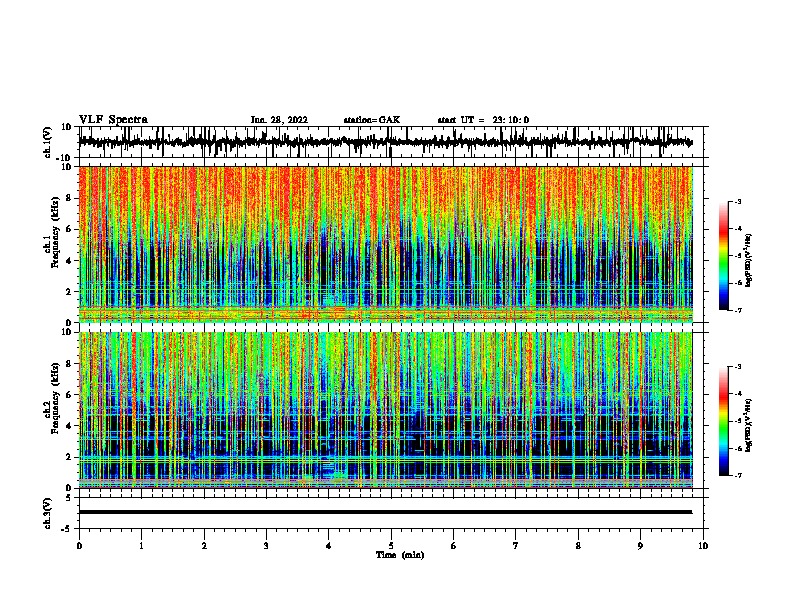
Task: Click time axis tick label "6"
Action: pos(454,546)
